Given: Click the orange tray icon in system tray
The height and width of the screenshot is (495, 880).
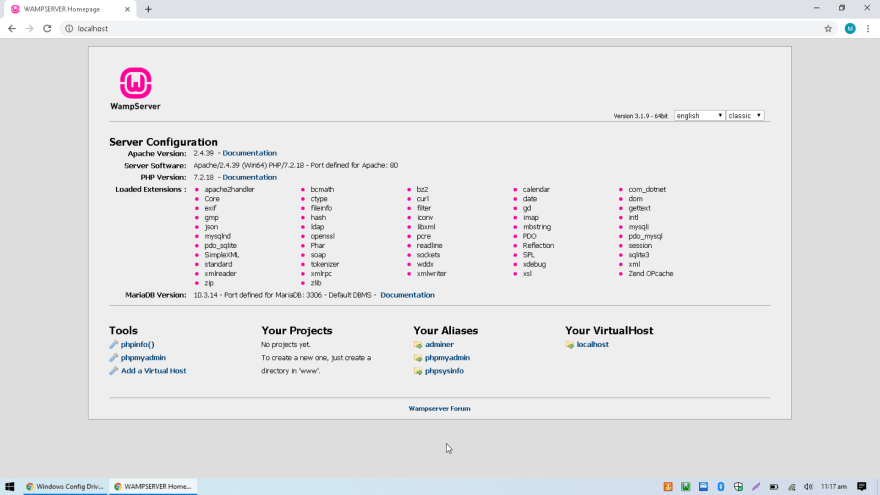Looking at the screenshot, I should [x=668, y=487].
